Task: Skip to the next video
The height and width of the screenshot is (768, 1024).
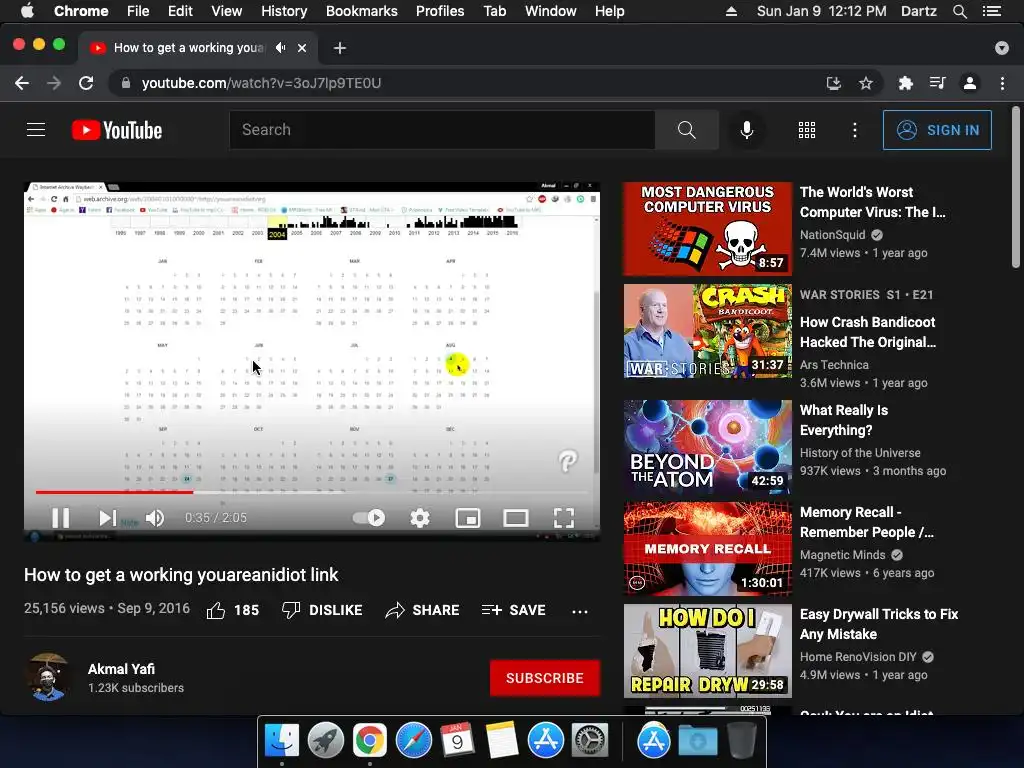Action: point(107,518)
